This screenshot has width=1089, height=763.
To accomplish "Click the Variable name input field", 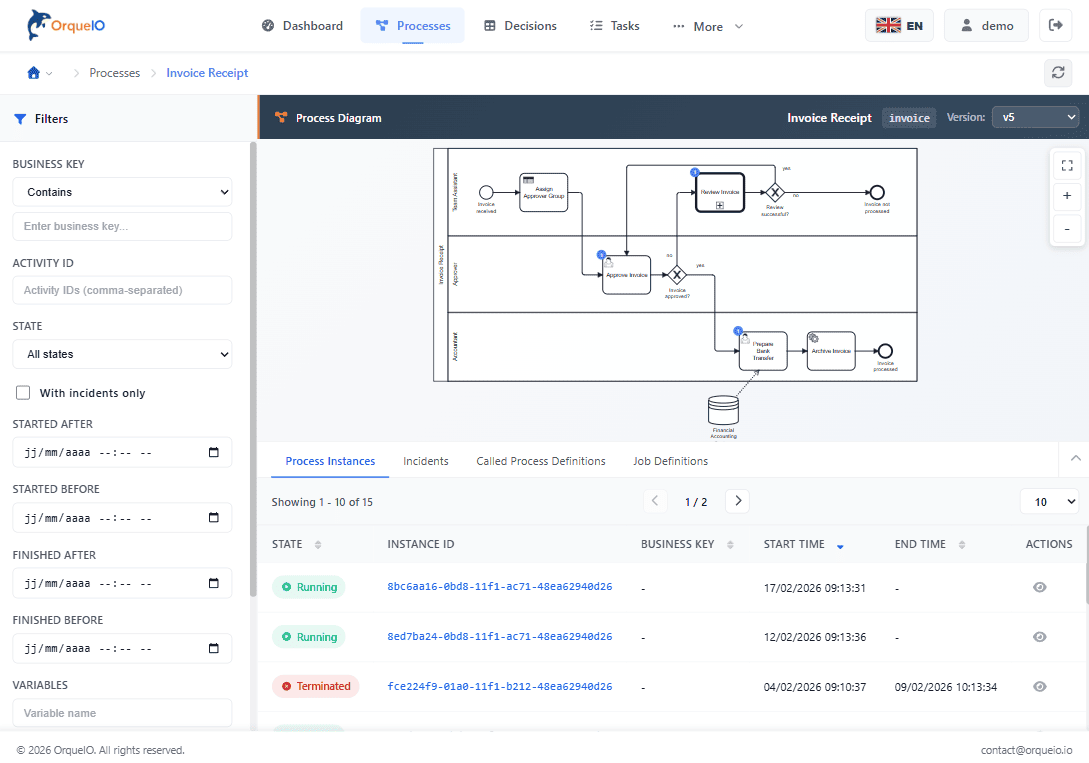I will click(x=122, y=713).
